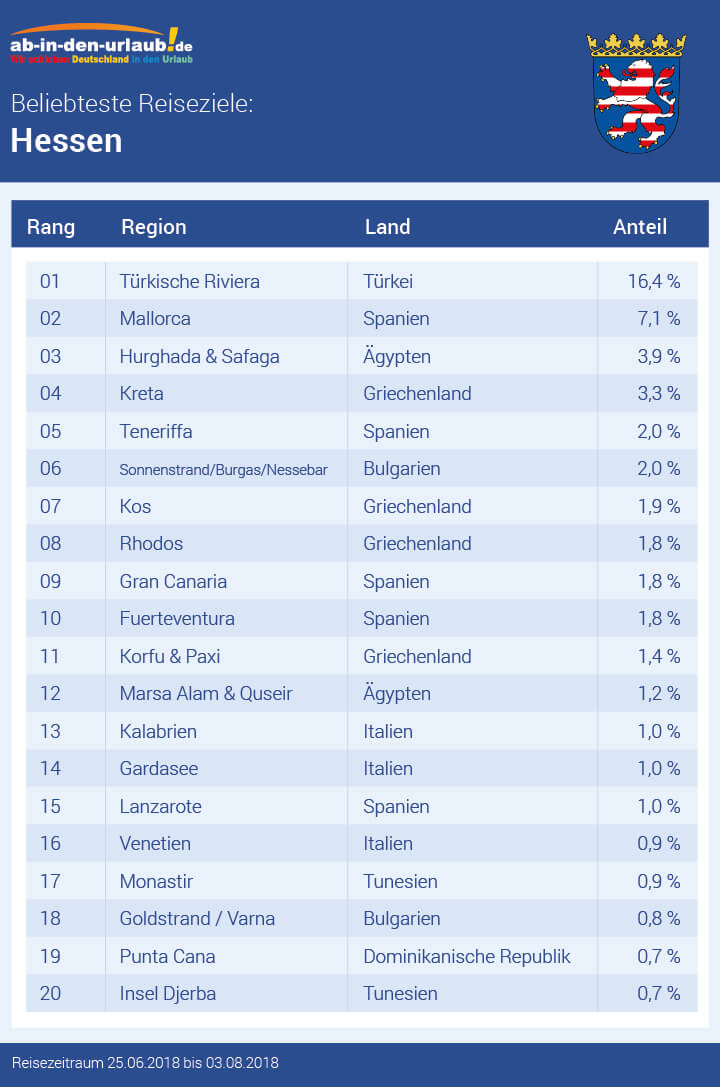Click Dominikanische Republik in Land column
Screen dimensions: 720x1087
[x=467, y=956]
